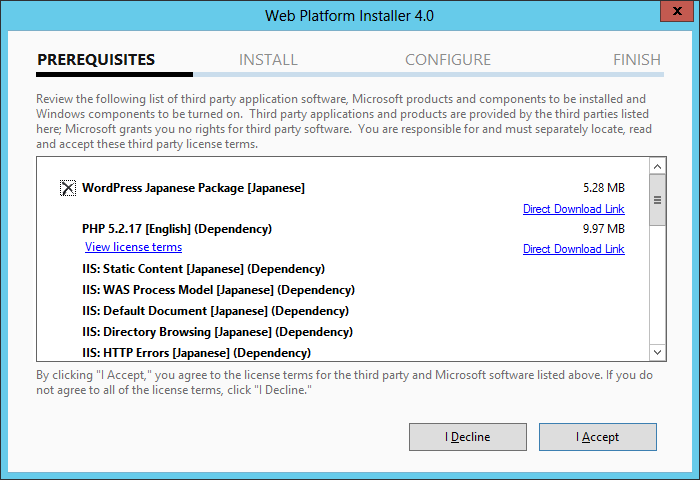Click the scroll up arrow of the list
This screenshot has width=700, height=480.
[657, 167]
